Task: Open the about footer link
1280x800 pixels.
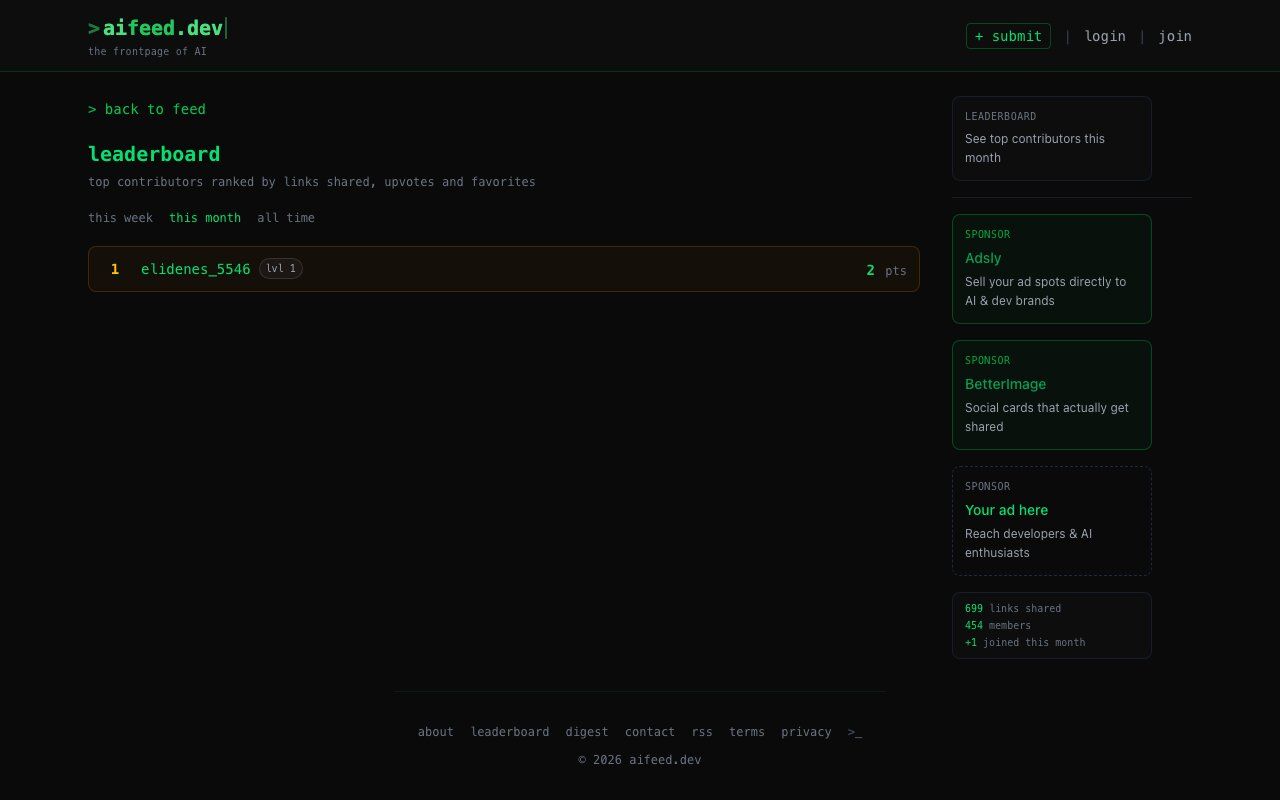Action: tap(436, 732)
